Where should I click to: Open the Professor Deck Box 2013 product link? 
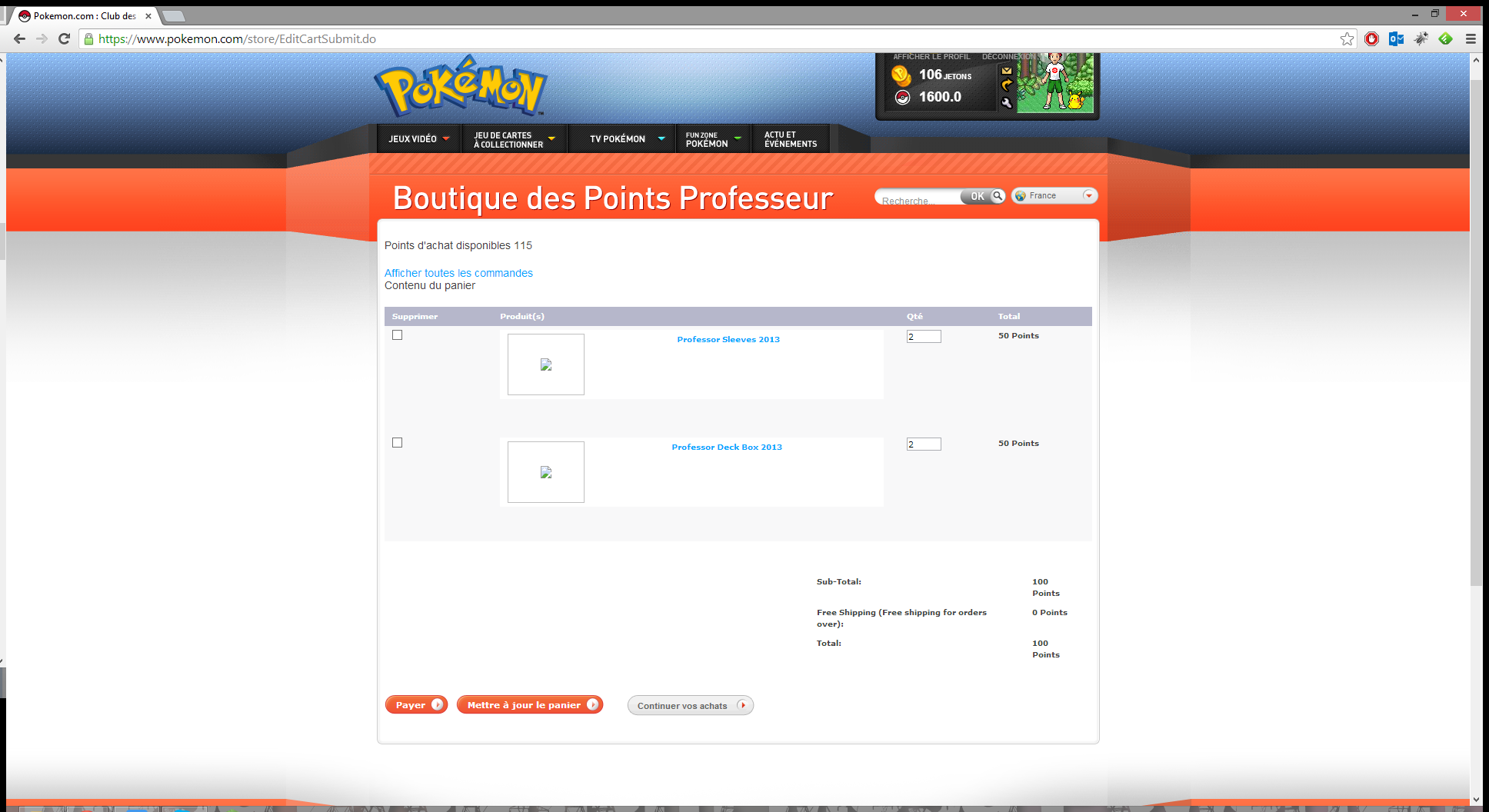(727, 447)
